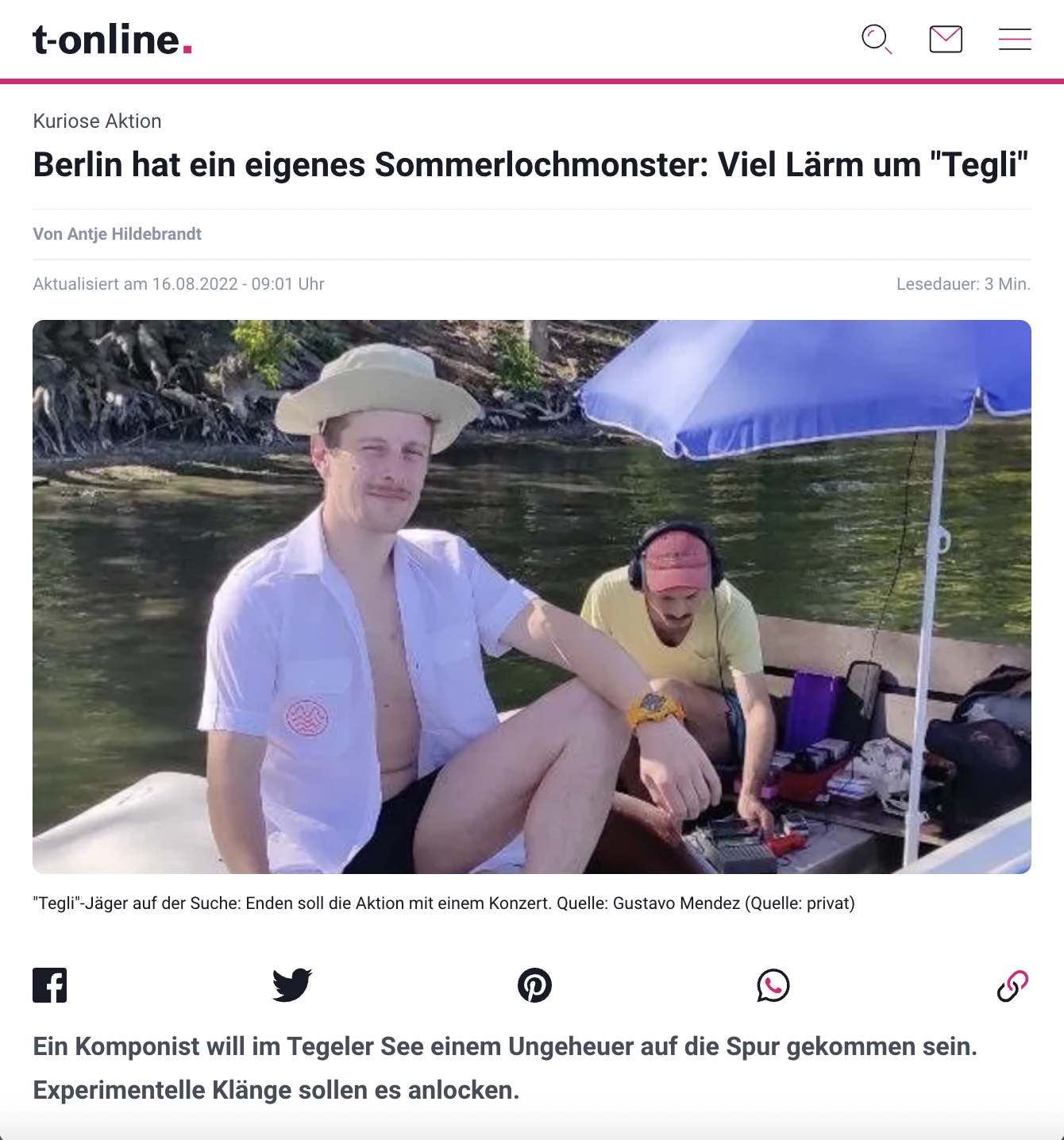Share article via WhatsApp
This screenshot has width=1064, height=1140.
coord(773,985)
